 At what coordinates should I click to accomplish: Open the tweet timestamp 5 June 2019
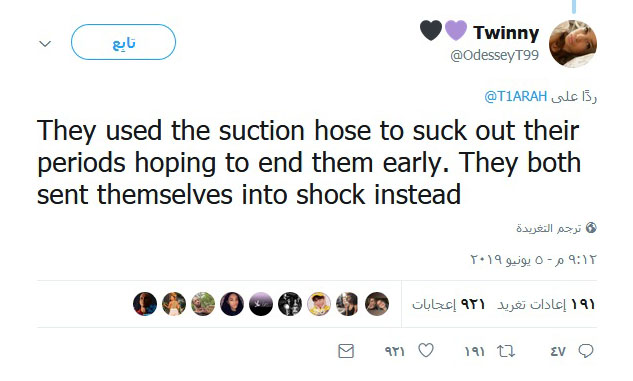point(533,259)
